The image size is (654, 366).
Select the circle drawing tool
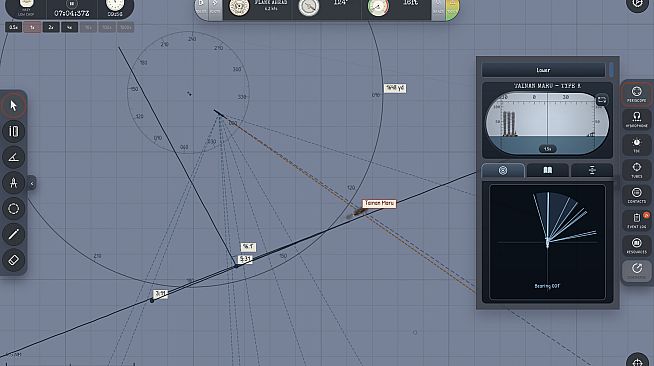tap(13, 208)
